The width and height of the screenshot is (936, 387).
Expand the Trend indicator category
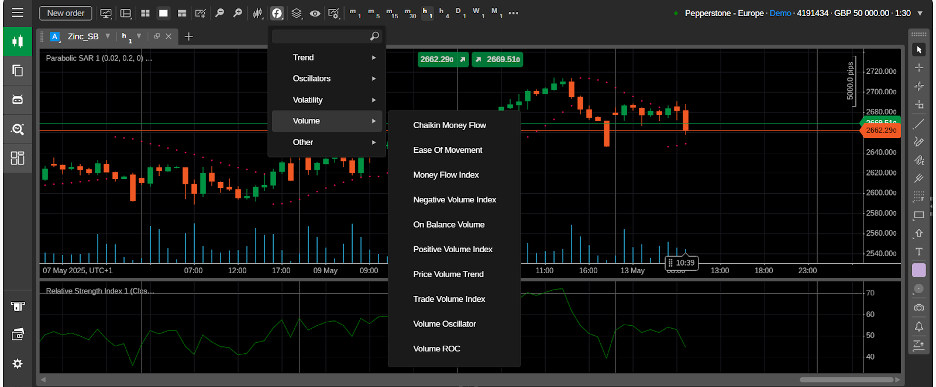[x=326, y=57]
